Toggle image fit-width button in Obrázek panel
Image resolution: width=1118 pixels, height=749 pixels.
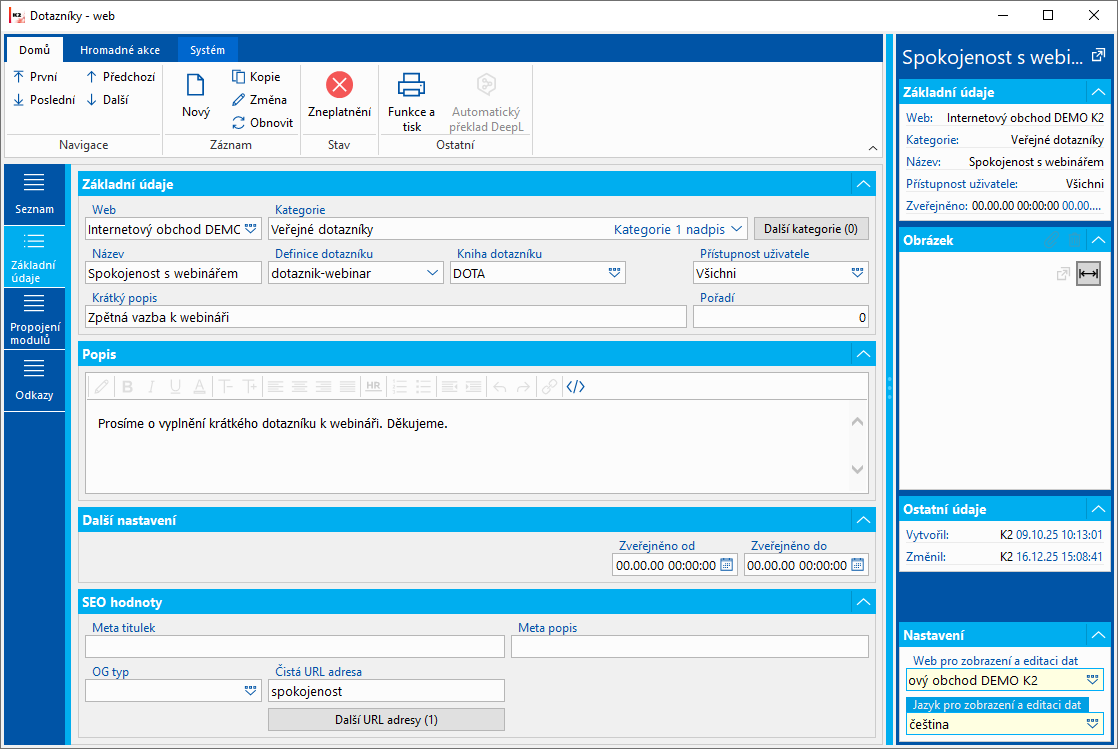click(x=1088, y=274)
